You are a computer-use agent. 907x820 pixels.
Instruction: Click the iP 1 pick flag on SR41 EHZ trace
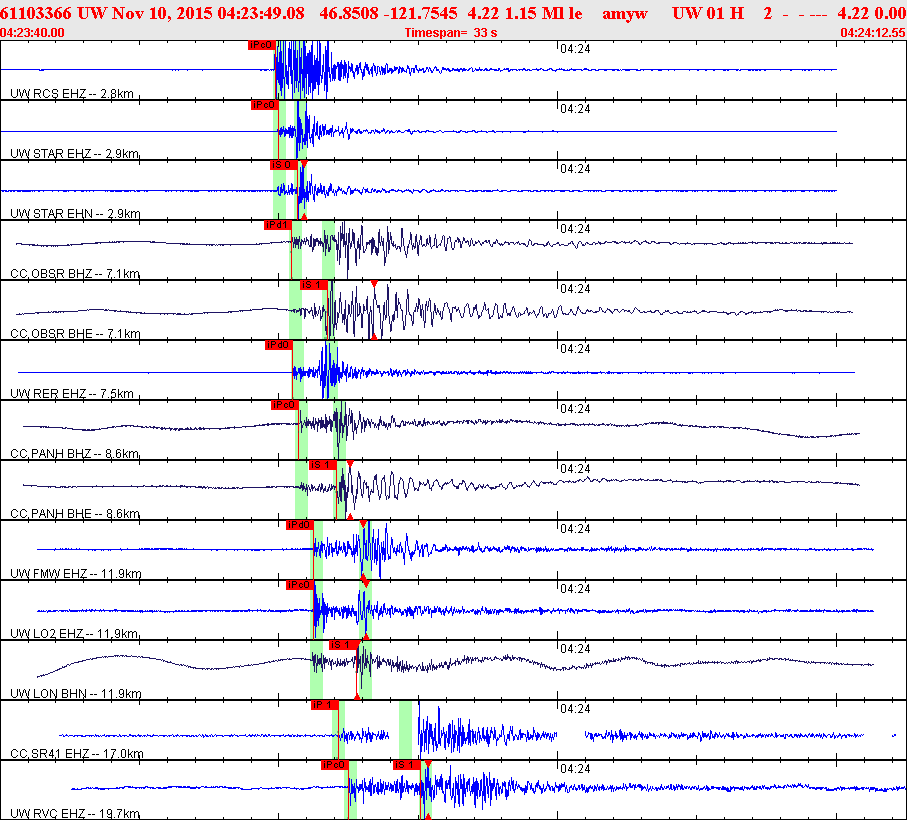click(324, 705)
